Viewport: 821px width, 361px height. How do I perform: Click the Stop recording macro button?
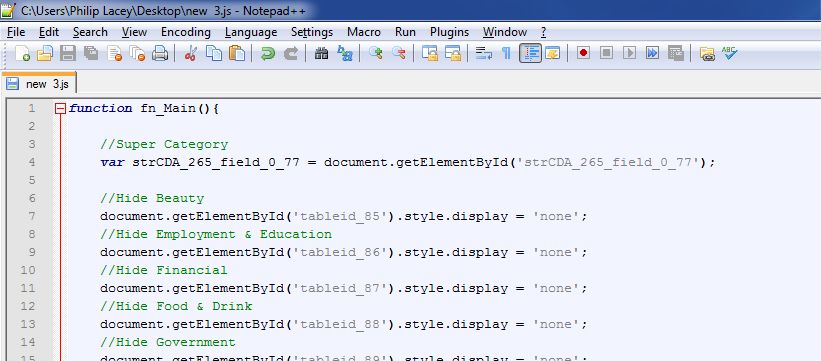click(x=606, y=53)
